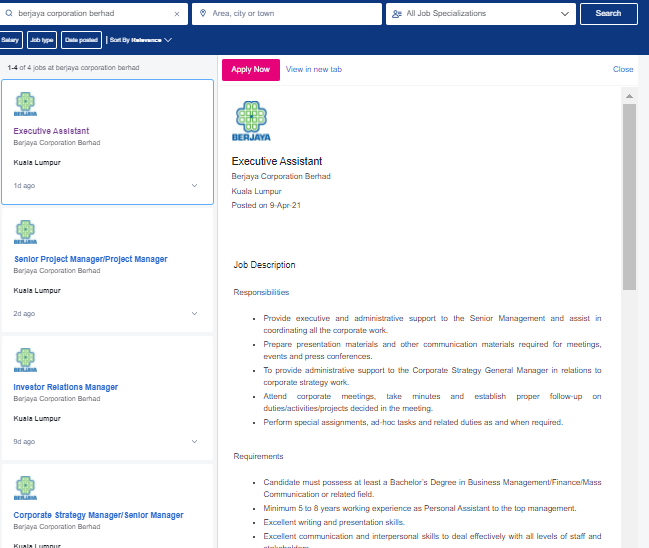Open View in new tab link
Viewport: 649px width, 548px height.
314,70
